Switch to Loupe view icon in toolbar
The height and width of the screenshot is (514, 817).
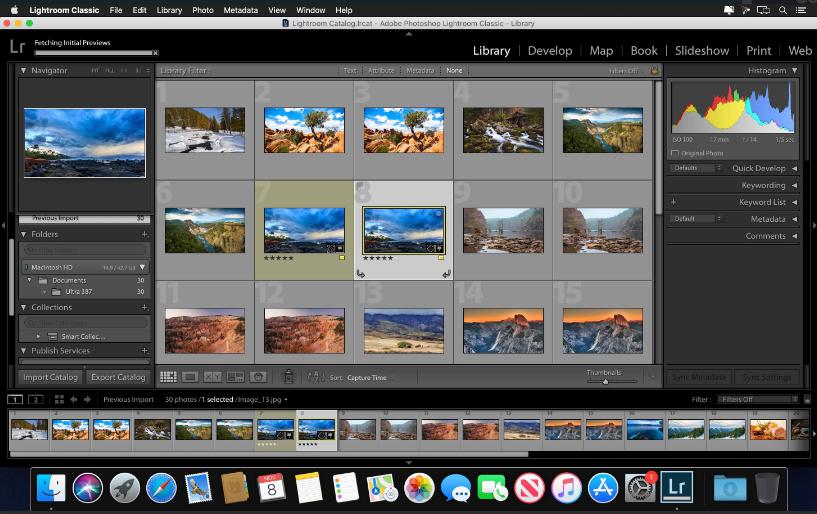190,376
